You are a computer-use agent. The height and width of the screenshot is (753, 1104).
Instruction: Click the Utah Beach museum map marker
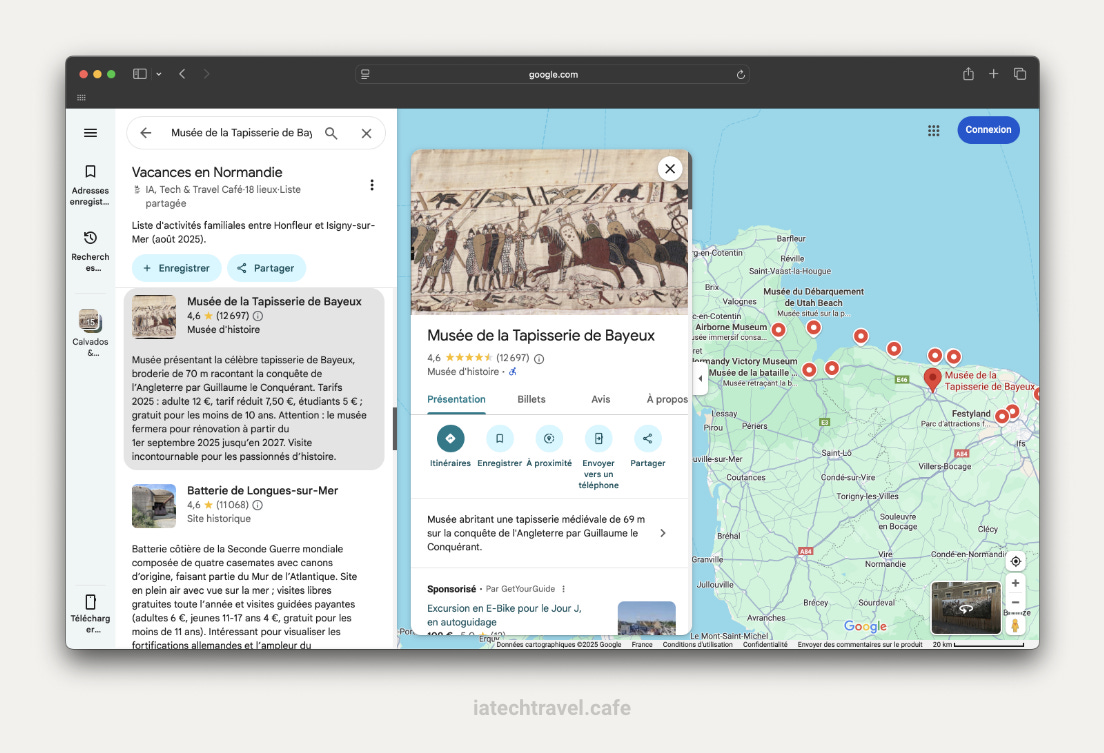point(813,328)
